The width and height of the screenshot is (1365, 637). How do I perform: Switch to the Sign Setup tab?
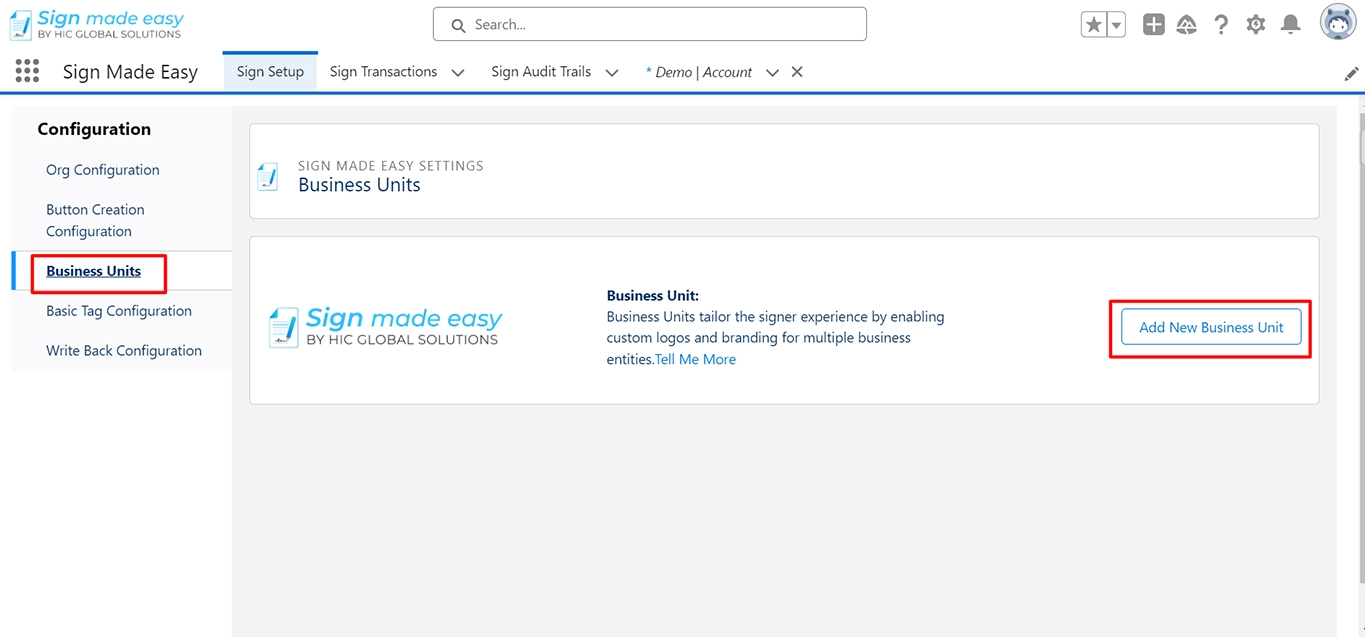click(270, 72)
